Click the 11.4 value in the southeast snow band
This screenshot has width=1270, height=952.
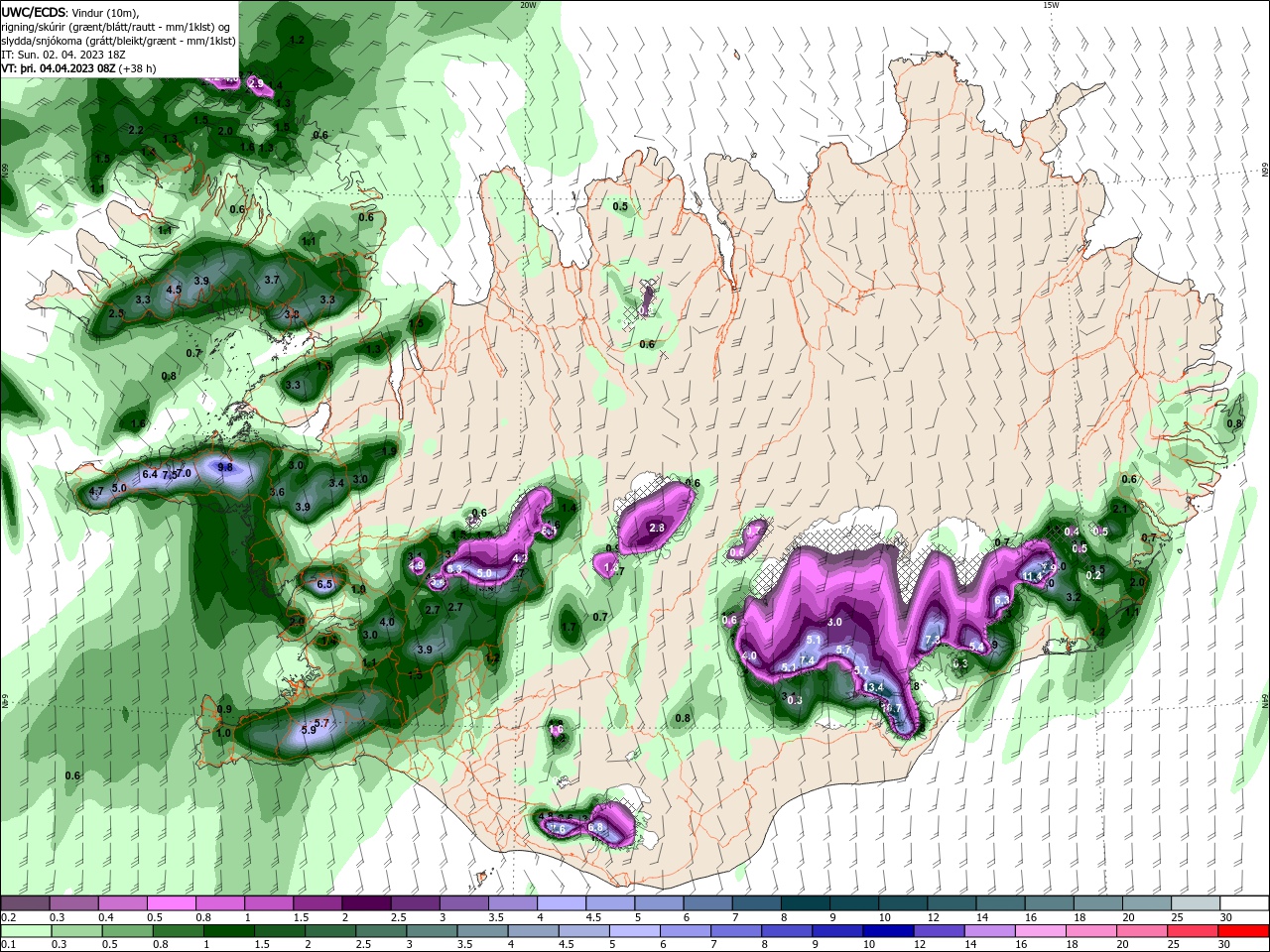point(1034,576)
